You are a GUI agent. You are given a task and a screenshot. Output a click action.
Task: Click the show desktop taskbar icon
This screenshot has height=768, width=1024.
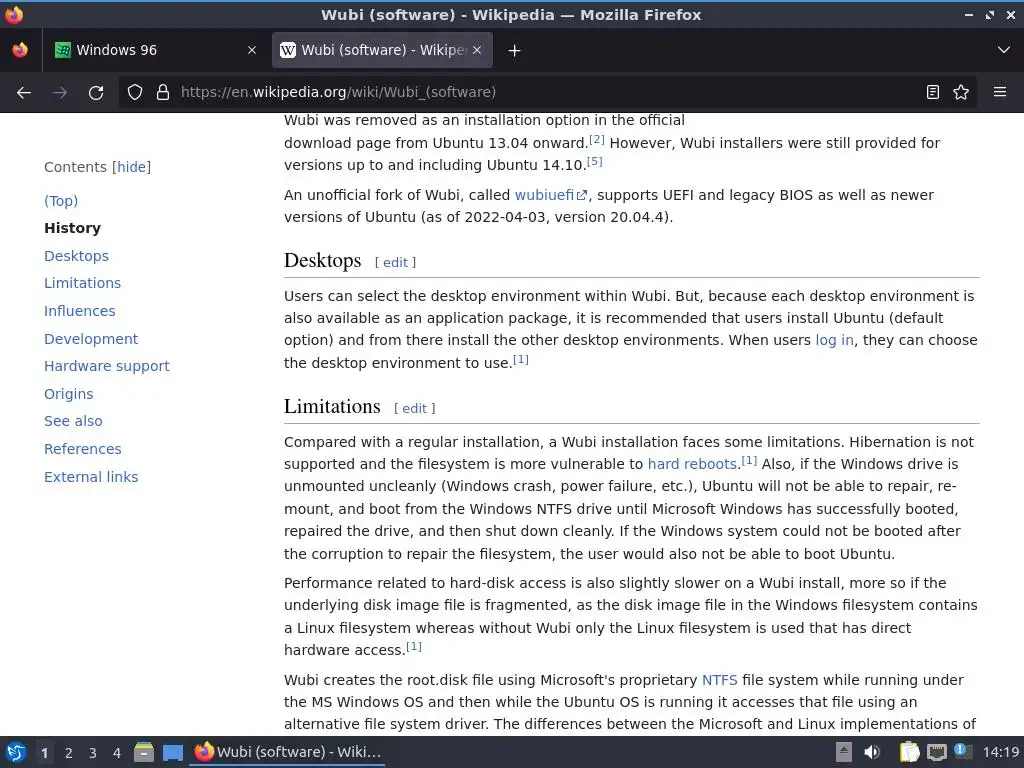click(x=173, y=753)
